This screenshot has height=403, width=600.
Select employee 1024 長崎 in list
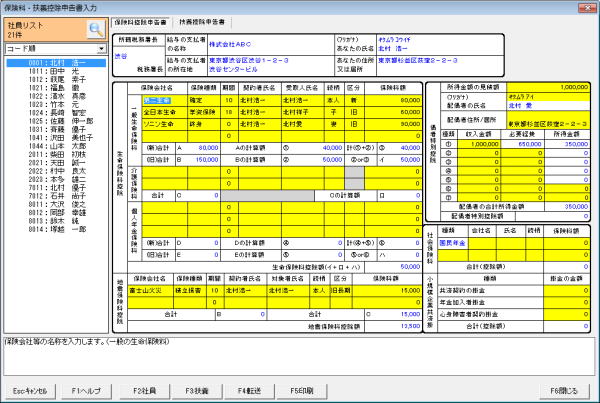click(x=56, y=113)
